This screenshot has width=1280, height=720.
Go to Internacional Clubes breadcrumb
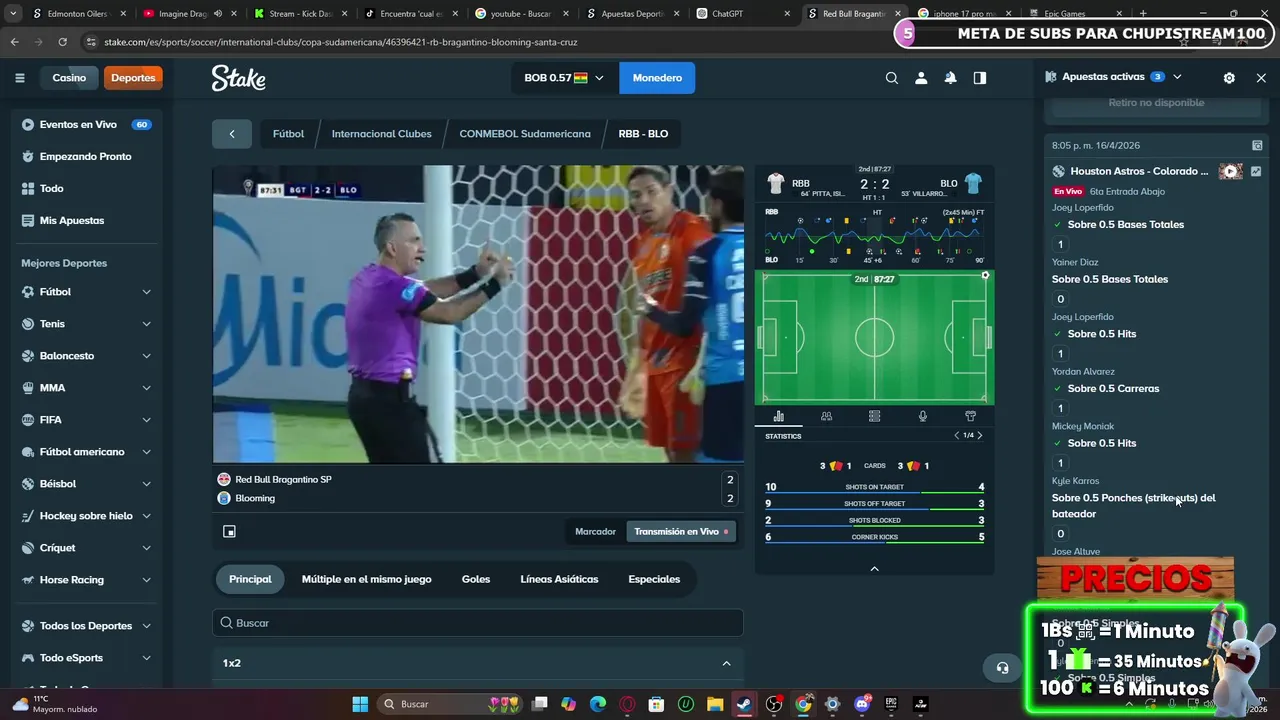pyautogui.click(x=381, y=134)
